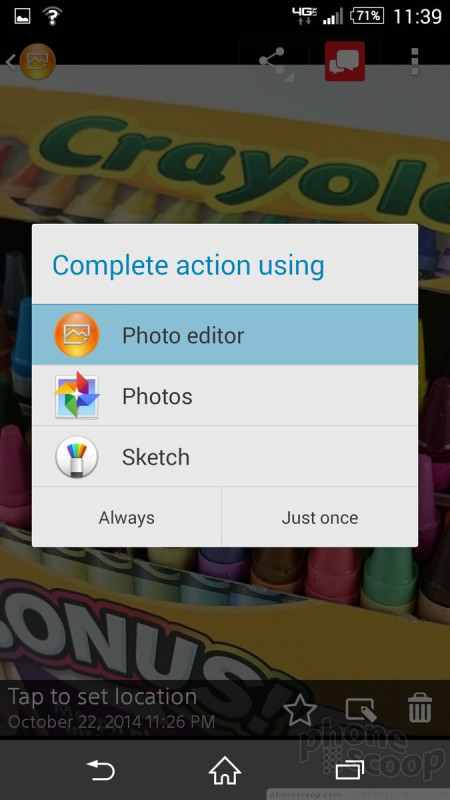Open the three-dot overflow menu

click(x=414, y=61)
